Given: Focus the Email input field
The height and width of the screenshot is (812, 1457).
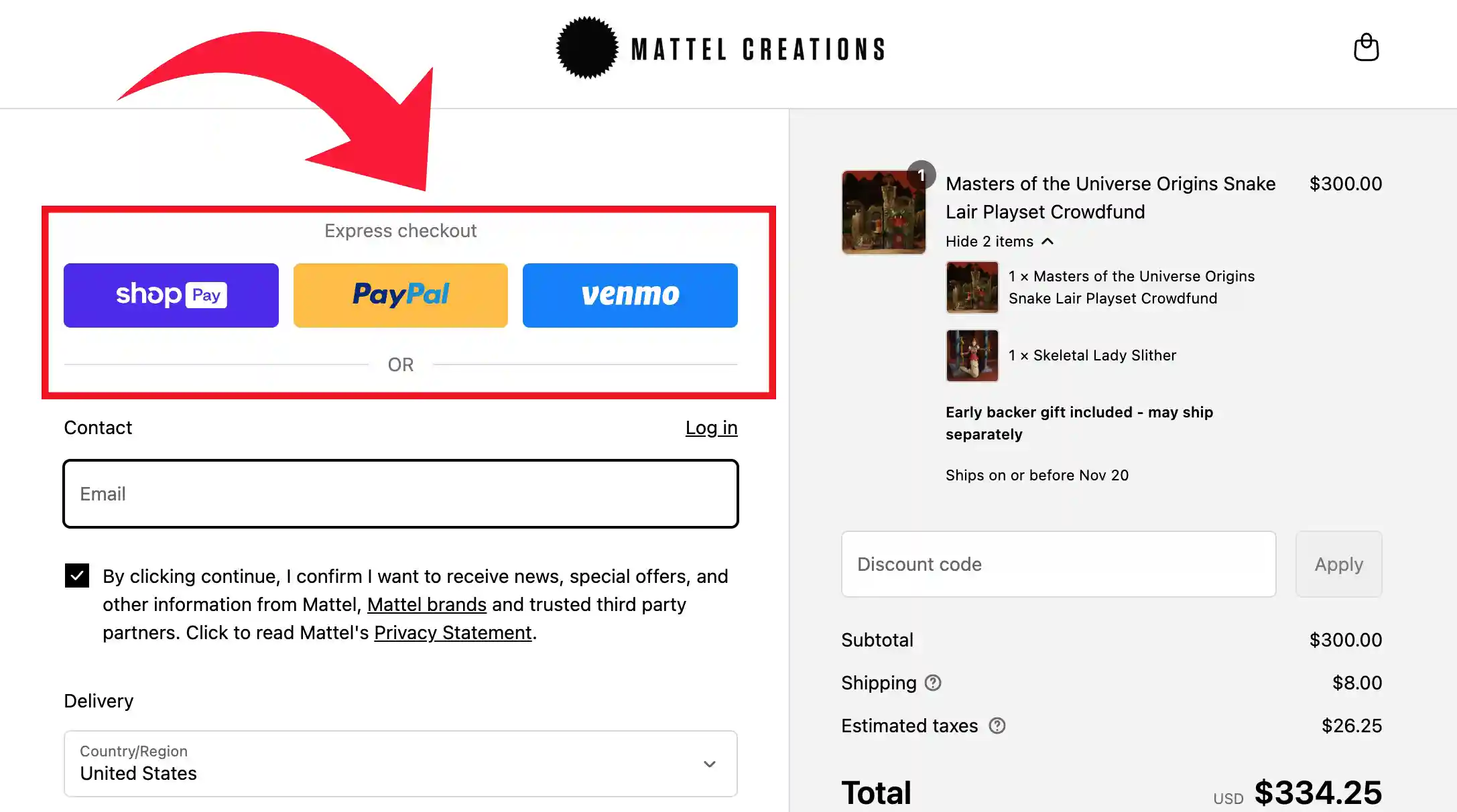Looking at the screenshot, I should click(x=401, y=494).
